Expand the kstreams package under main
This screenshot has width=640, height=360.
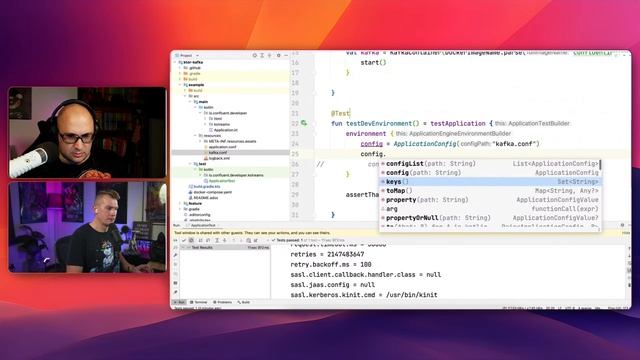click(205, 124)
